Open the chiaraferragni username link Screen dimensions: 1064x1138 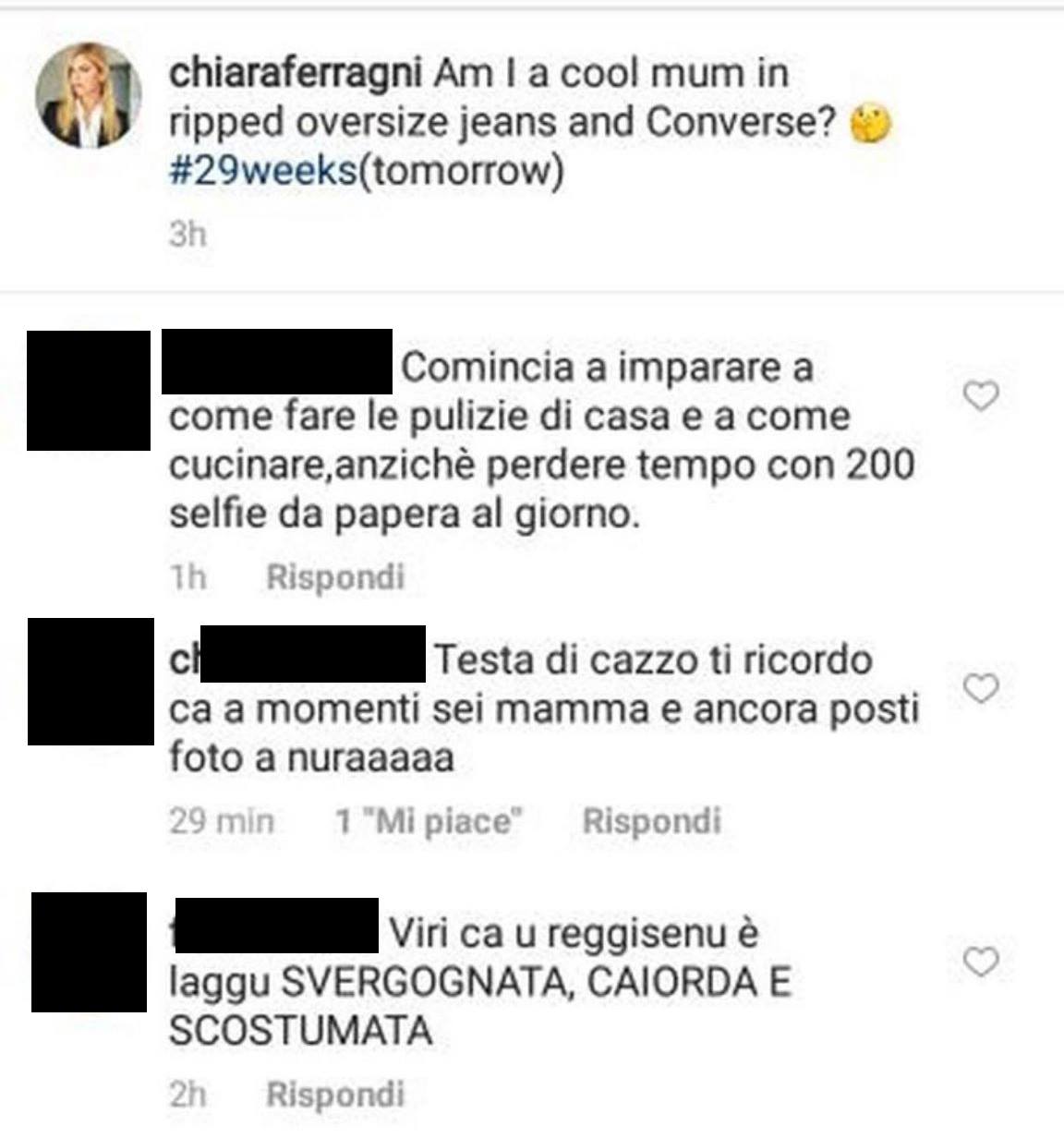click(296, 74)
